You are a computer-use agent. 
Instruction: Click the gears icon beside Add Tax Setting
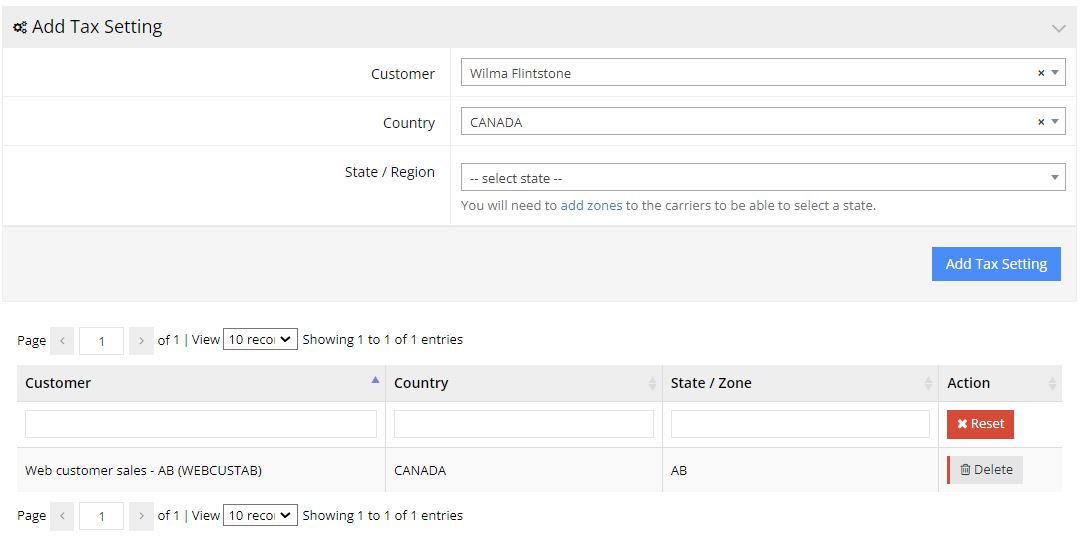click(20, 28)
